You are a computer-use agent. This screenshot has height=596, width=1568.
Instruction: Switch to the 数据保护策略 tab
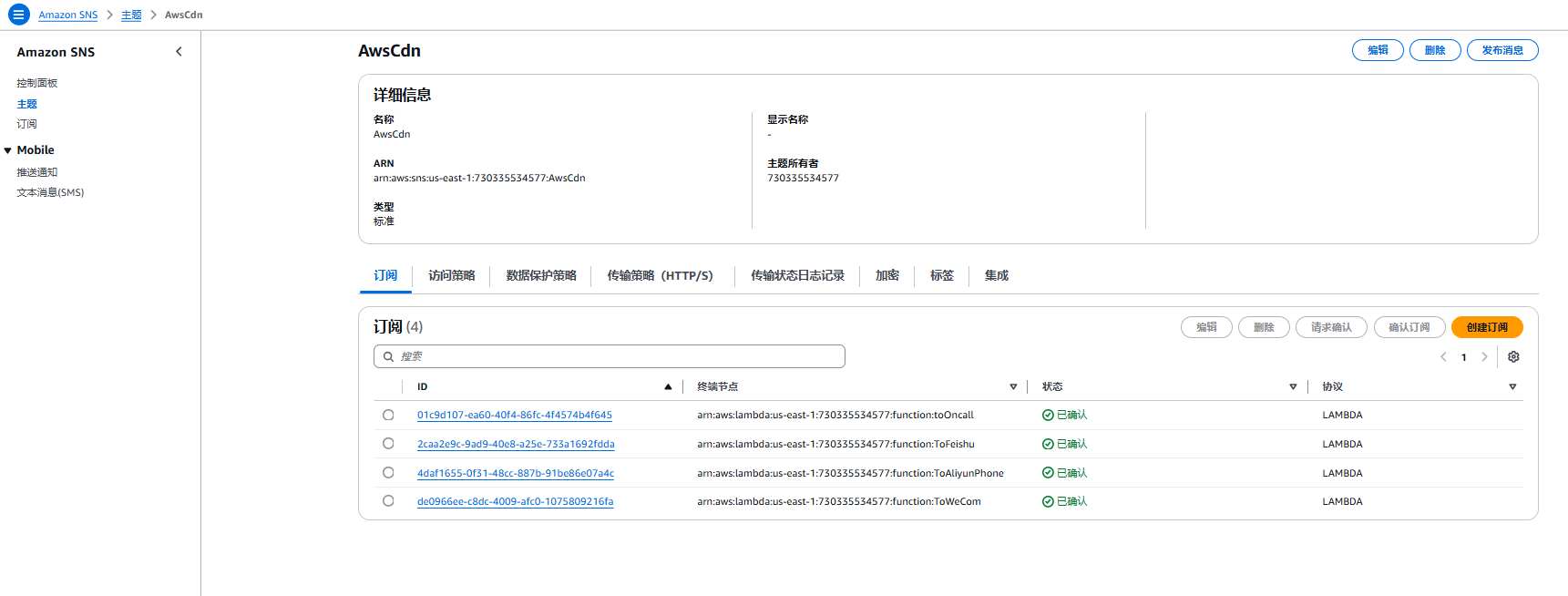point(541,275)
